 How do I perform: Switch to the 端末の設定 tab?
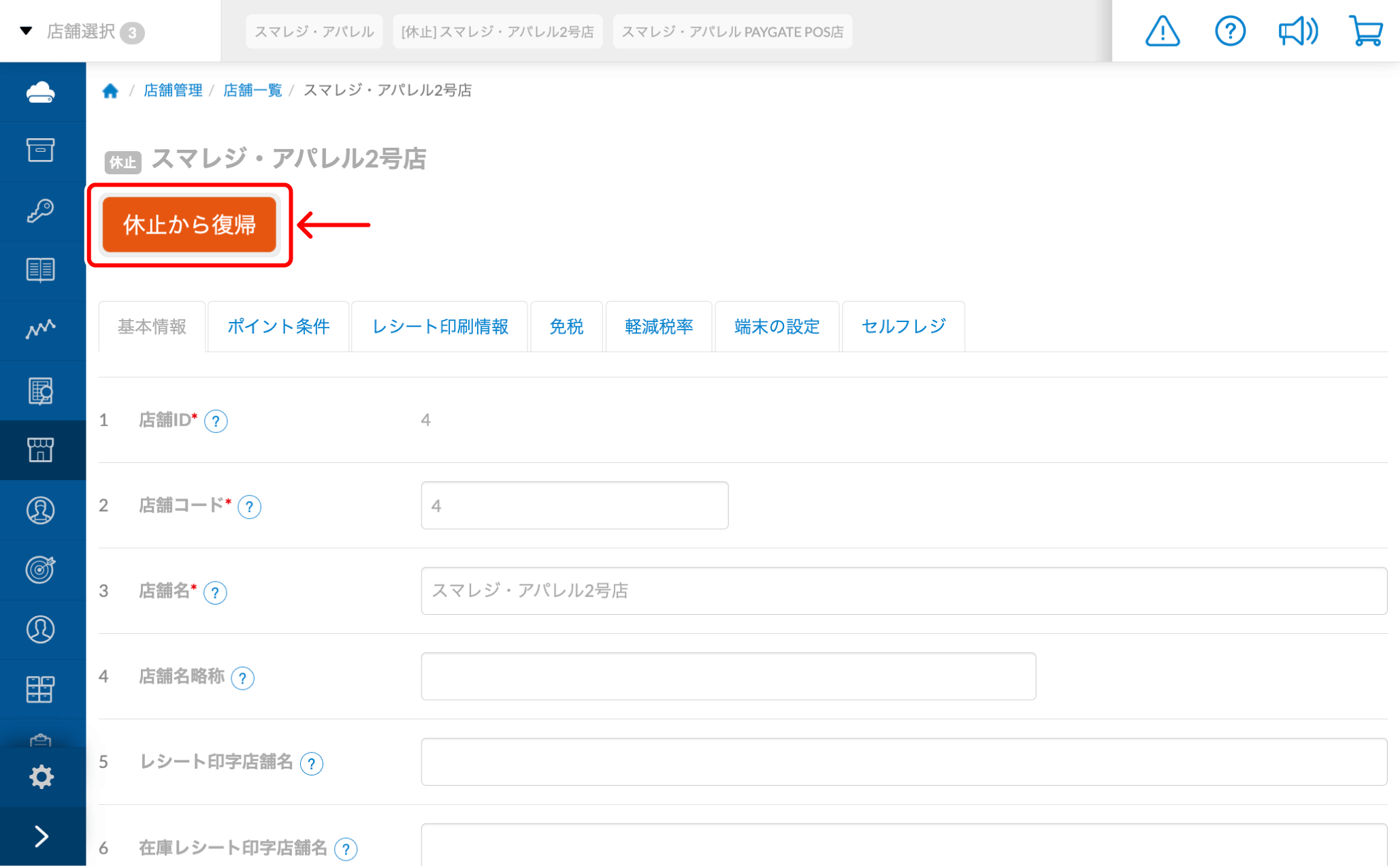(x=777, y=327)
